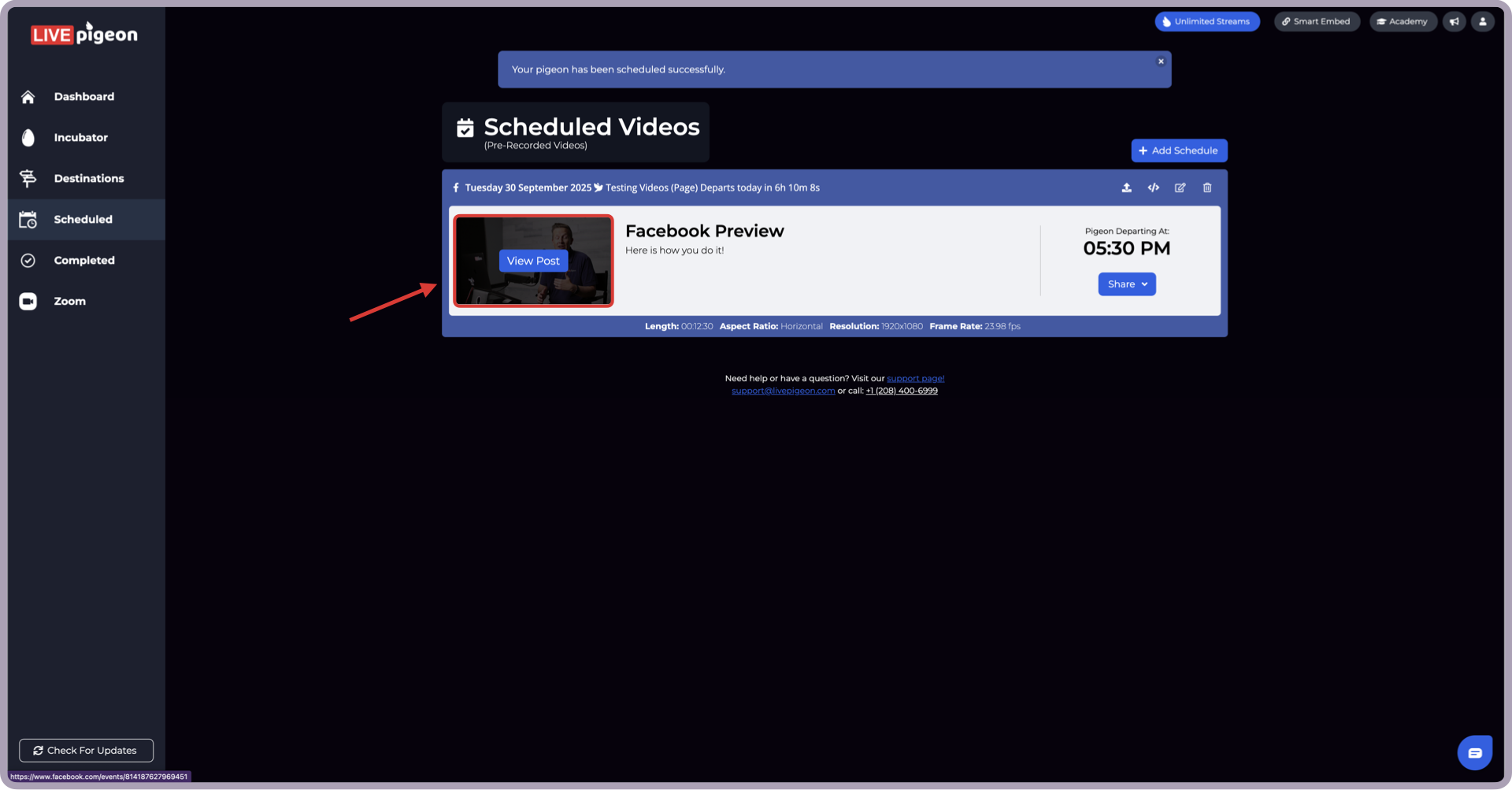
Task: Click the Facebook Preview video thumbnail
Action: [x=533, y=261]
